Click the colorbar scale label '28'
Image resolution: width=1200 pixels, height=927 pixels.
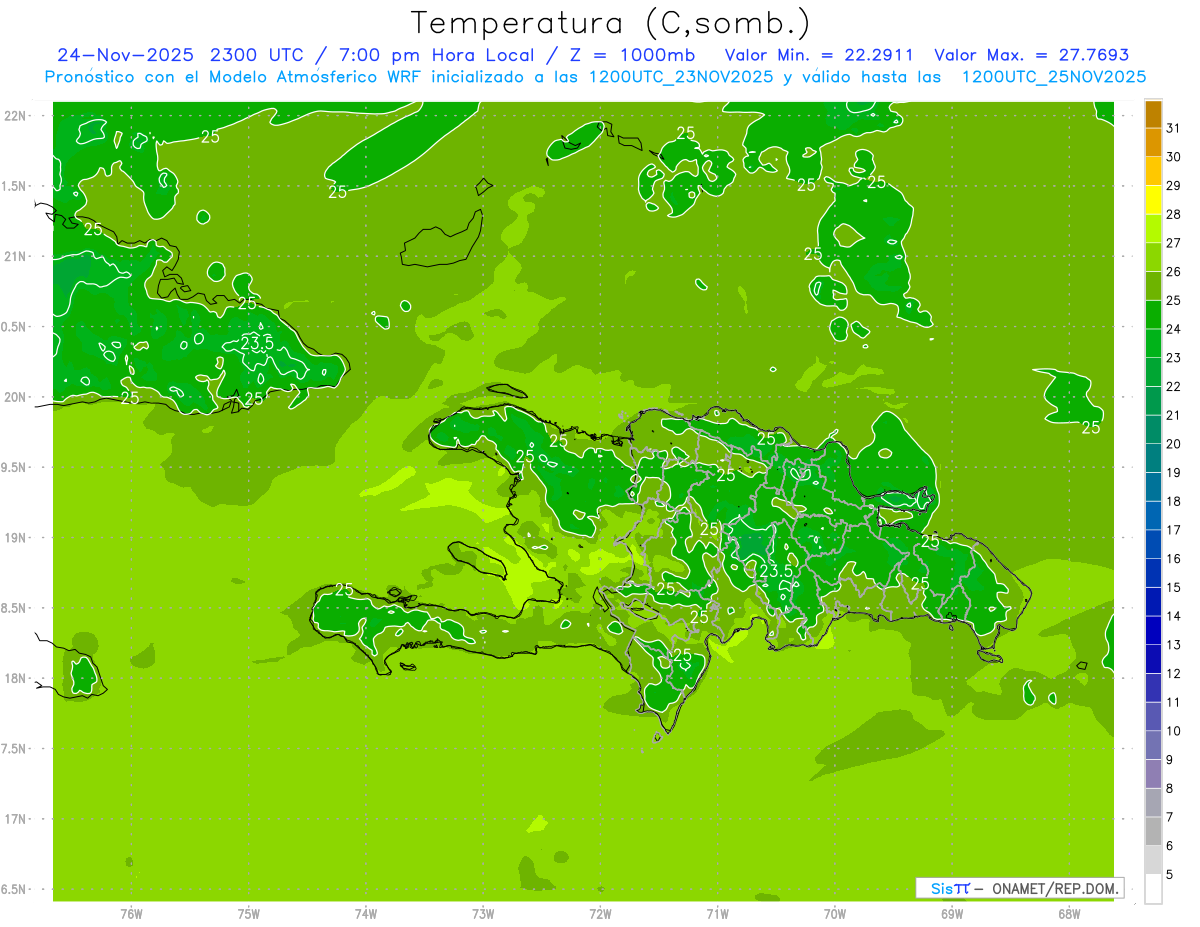point(1173,214)
